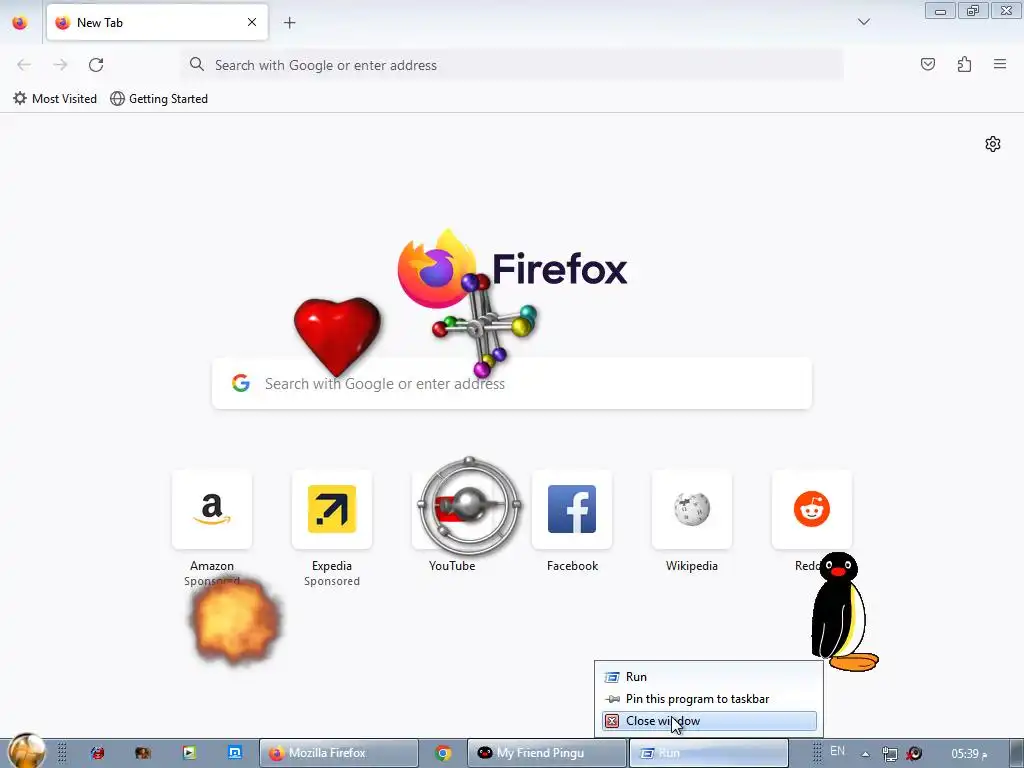Viewport: 1024px width, 768px height.
Task: Open Save to Pocket
Action: (x=927, y=64)
